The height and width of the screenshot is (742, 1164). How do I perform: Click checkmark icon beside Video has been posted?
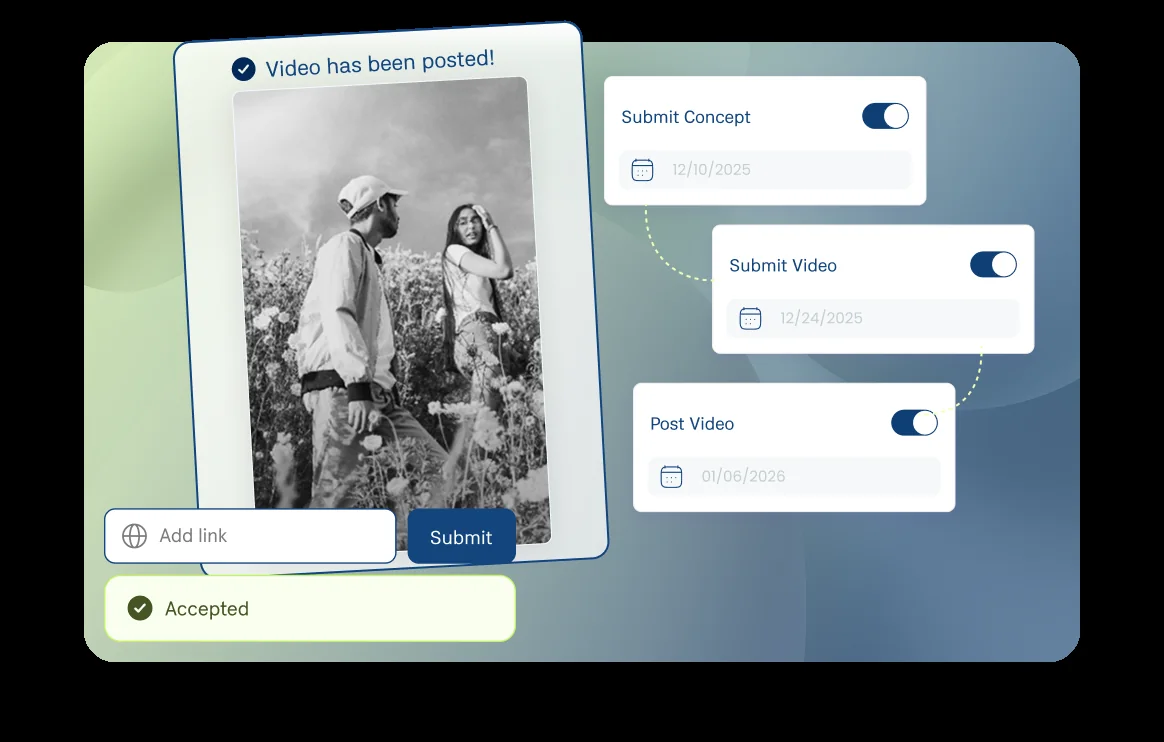point(243,69)
